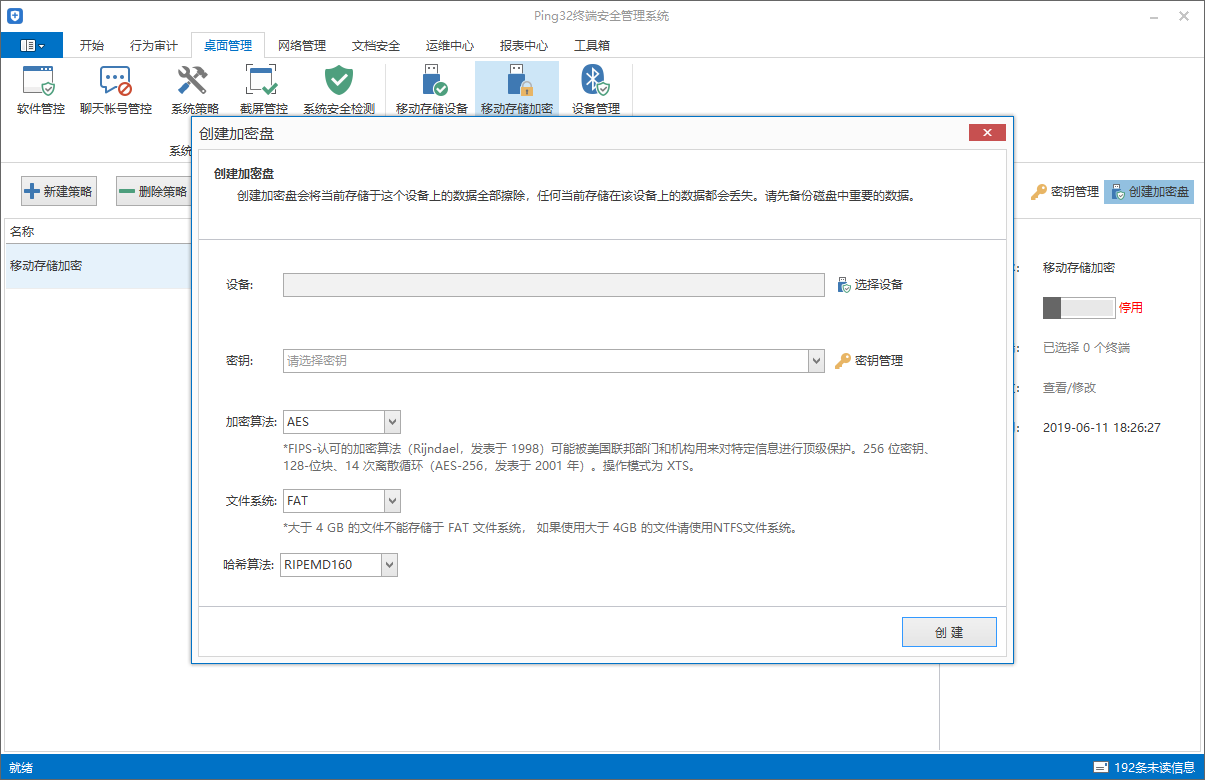This screenshot has width=1205, height=780.
Task: Click 密钥管理 link inside the dialog
Action: [x=869, y=361]
